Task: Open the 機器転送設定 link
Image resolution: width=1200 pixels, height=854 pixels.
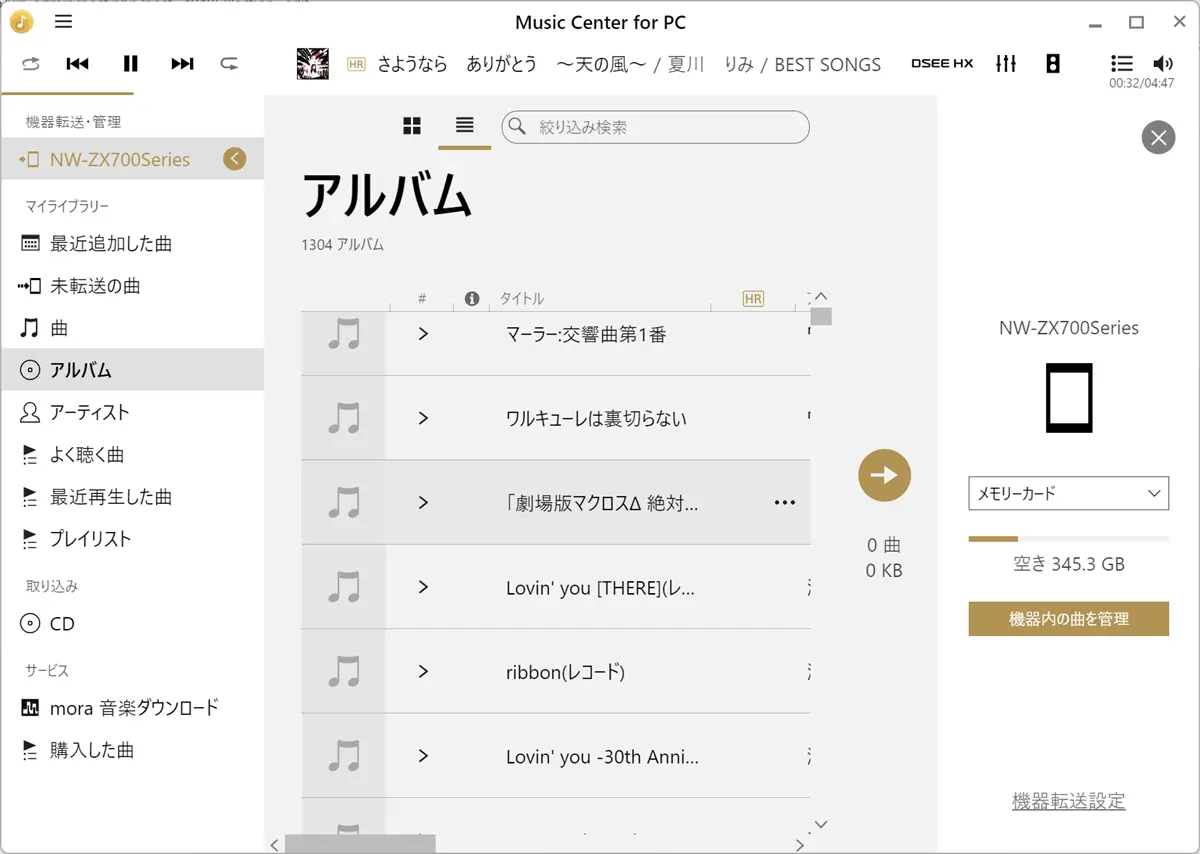Action: tap(1069, 801)
